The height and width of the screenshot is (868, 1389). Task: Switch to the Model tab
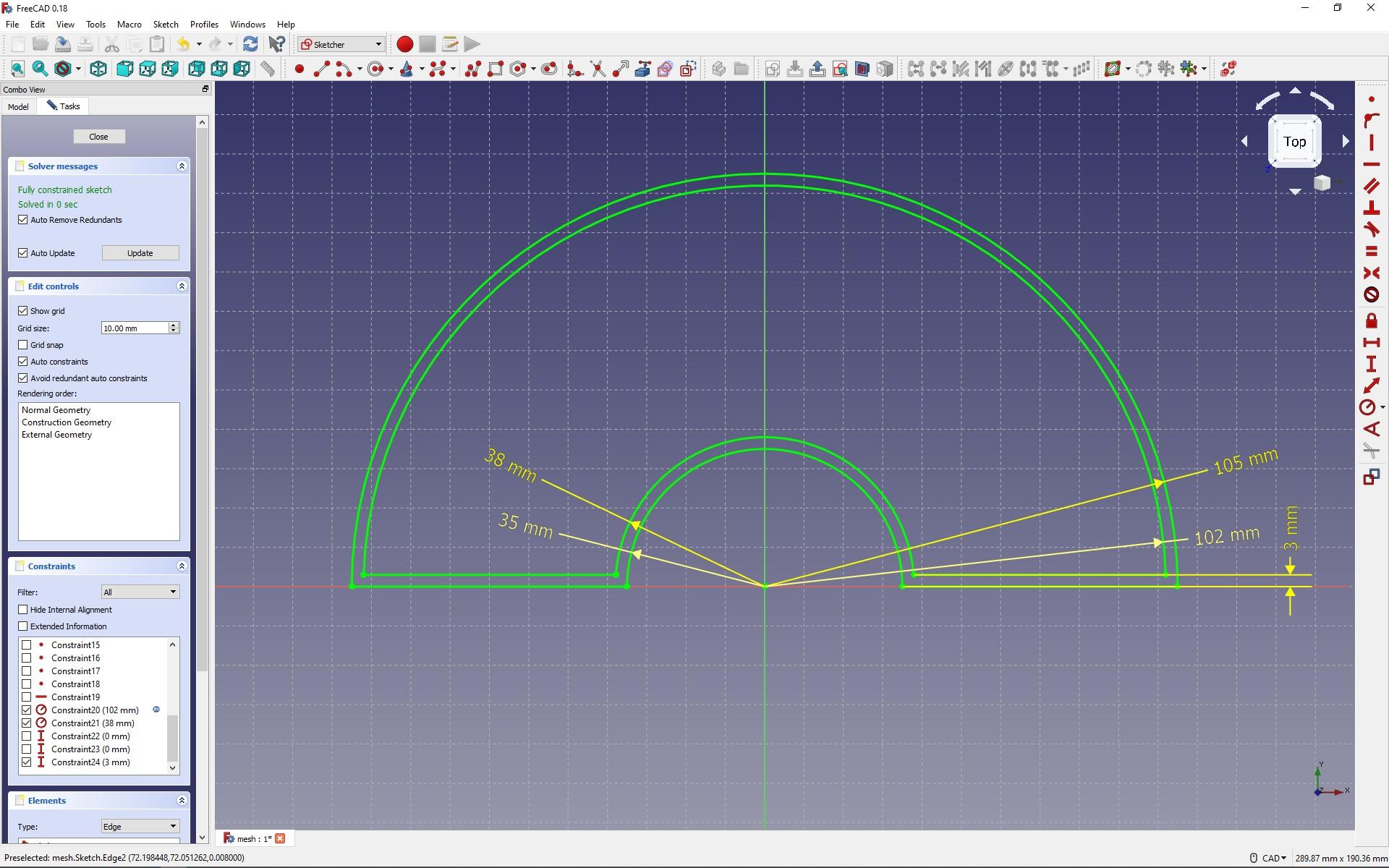pos(18,106)
